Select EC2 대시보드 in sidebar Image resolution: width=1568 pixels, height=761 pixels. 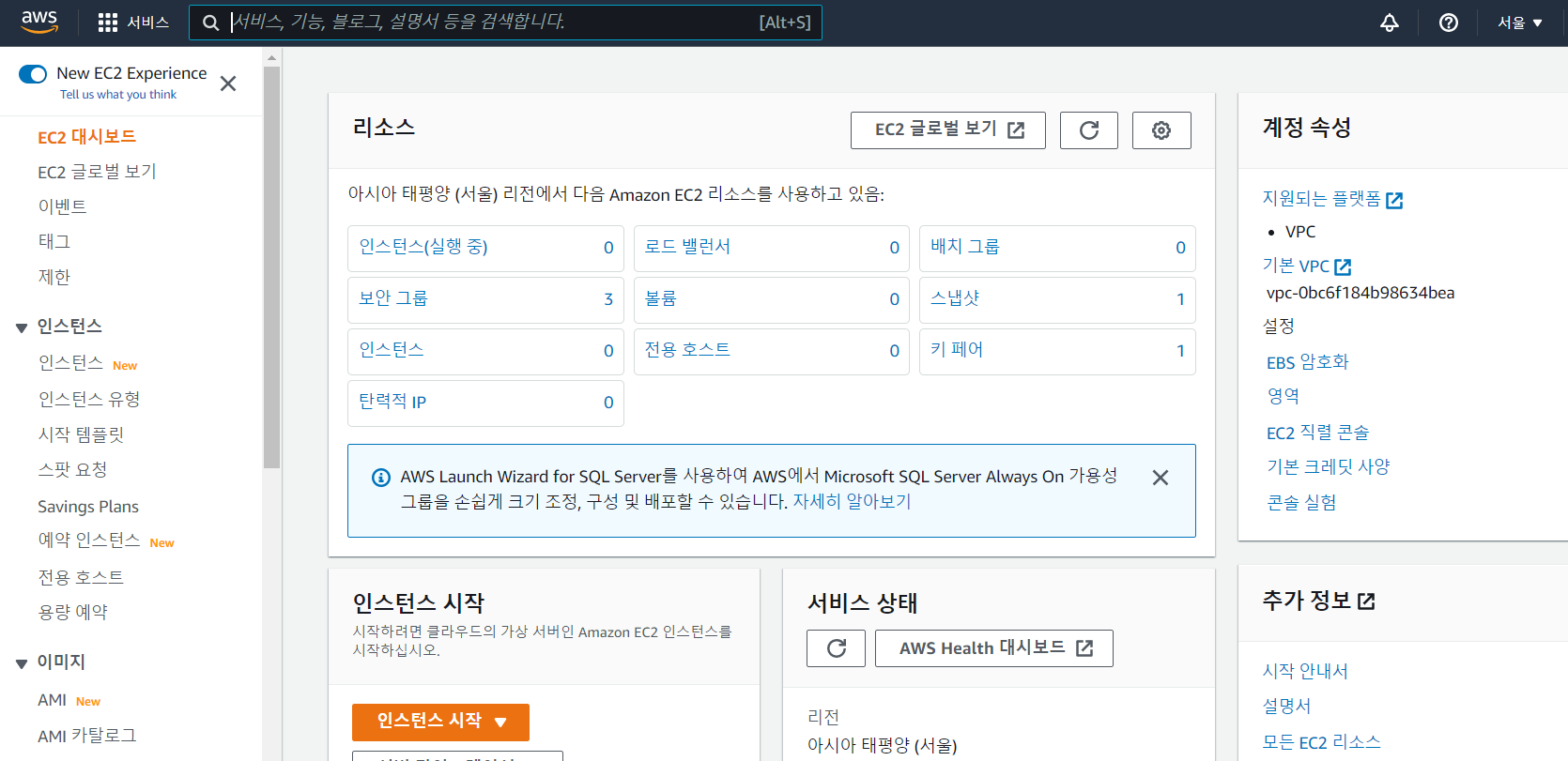click(x=86, y=137)
